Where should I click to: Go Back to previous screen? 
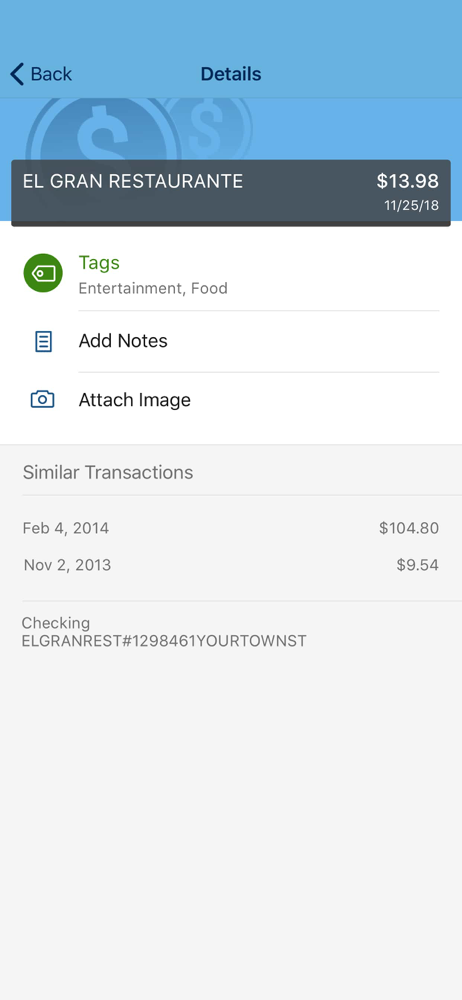(41, 74)
